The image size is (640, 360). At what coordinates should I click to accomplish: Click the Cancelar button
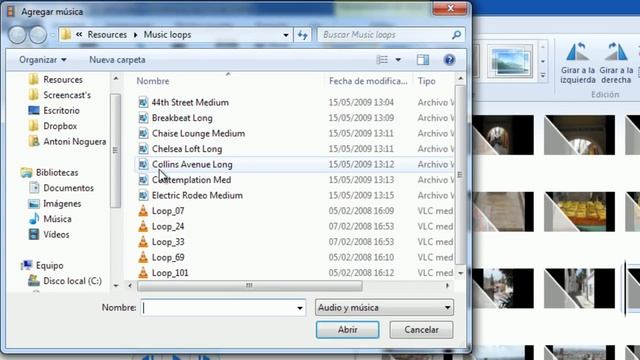pyautogui.click(x=421, y=330)
